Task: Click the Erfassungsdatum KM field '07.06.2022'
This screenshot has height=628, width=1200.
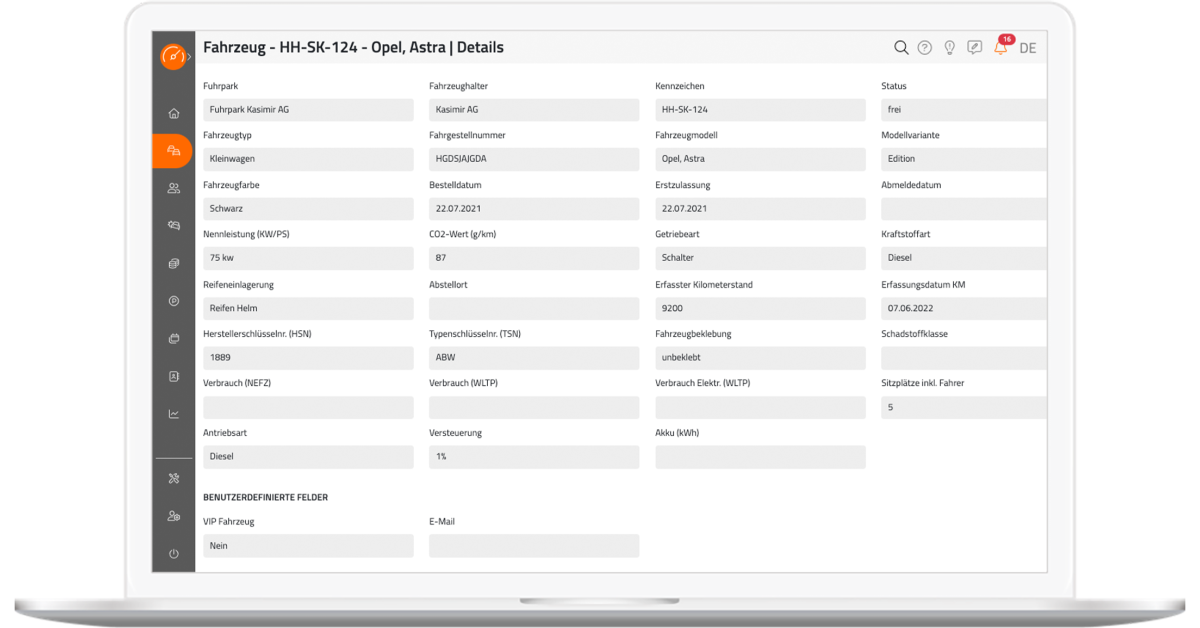Action: pos(964,308)
